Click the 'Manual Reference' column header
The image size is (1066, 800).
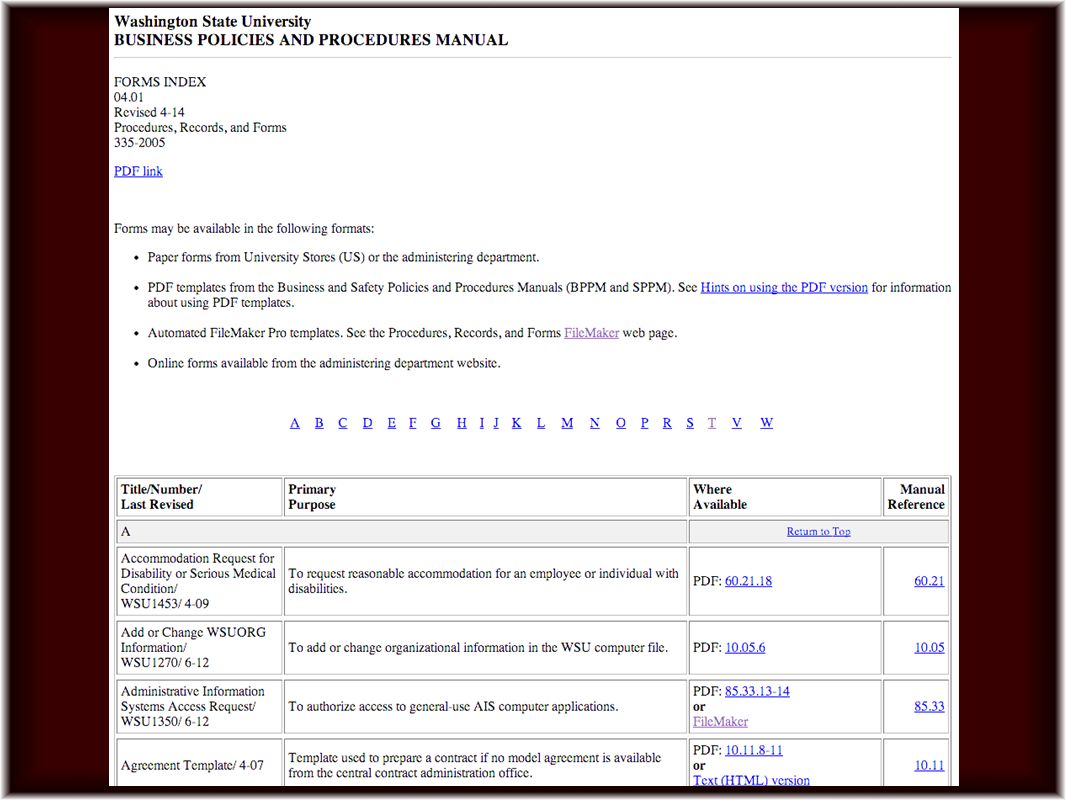(x=916, y=497)
